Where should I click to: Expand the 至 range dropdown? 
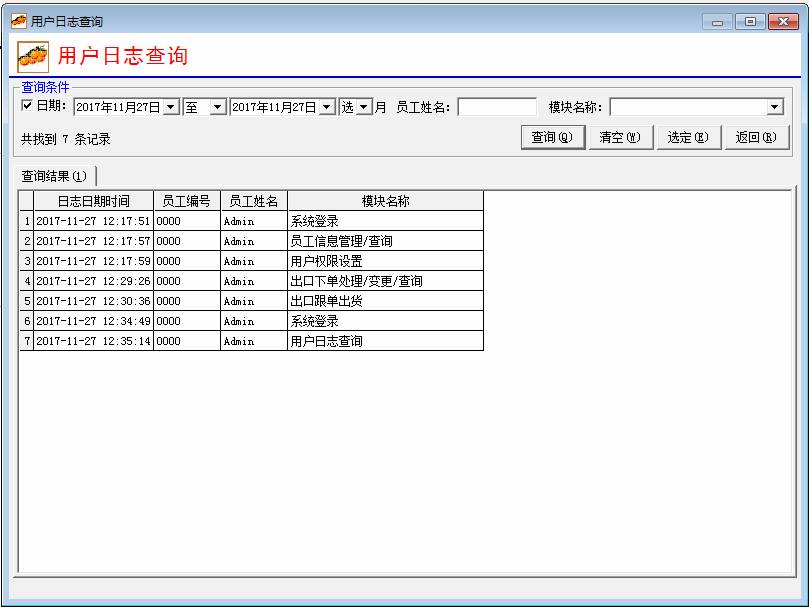click(218, 107)
